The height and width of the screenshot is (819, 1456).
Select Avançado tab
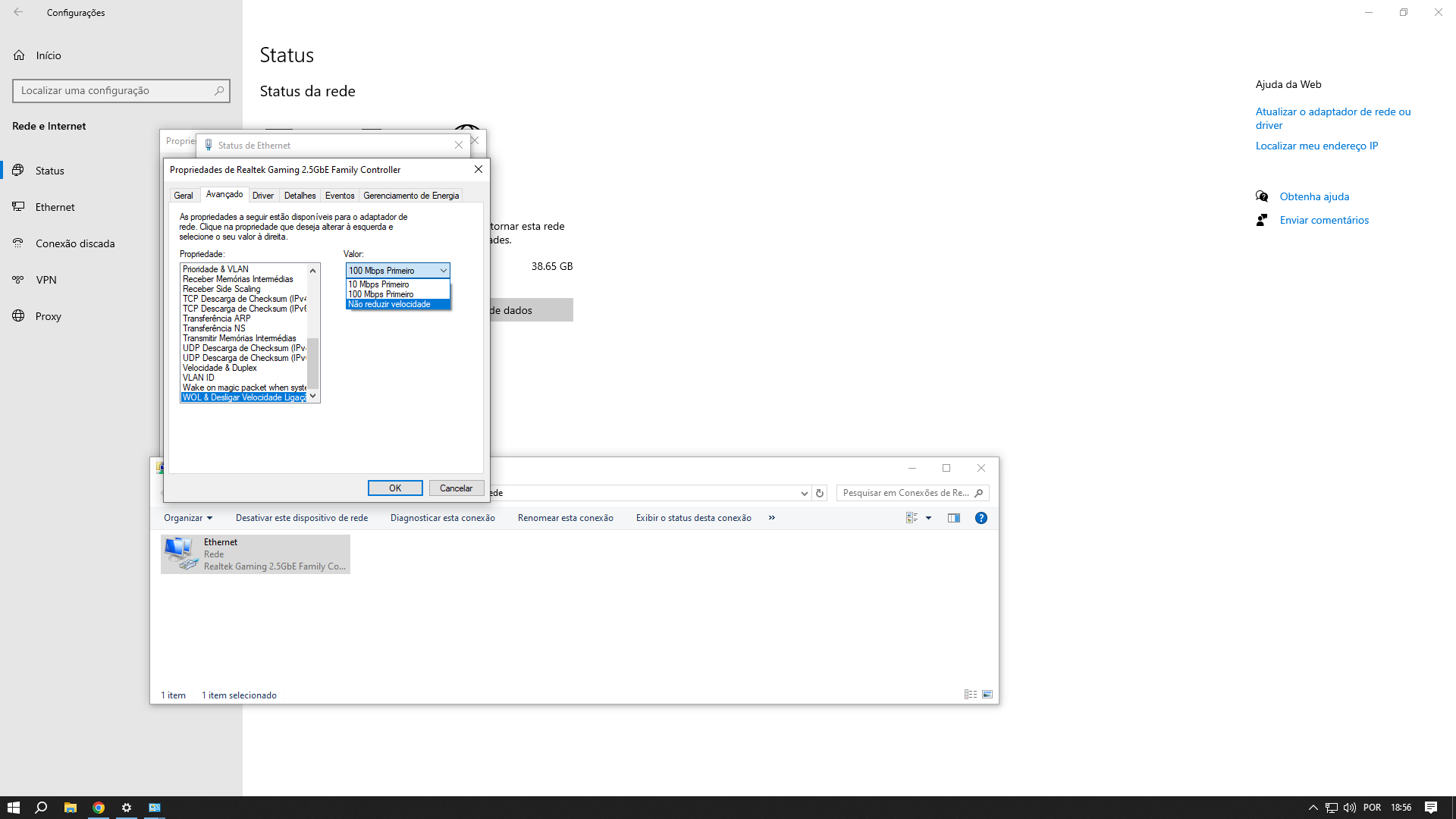pos(224,194)
